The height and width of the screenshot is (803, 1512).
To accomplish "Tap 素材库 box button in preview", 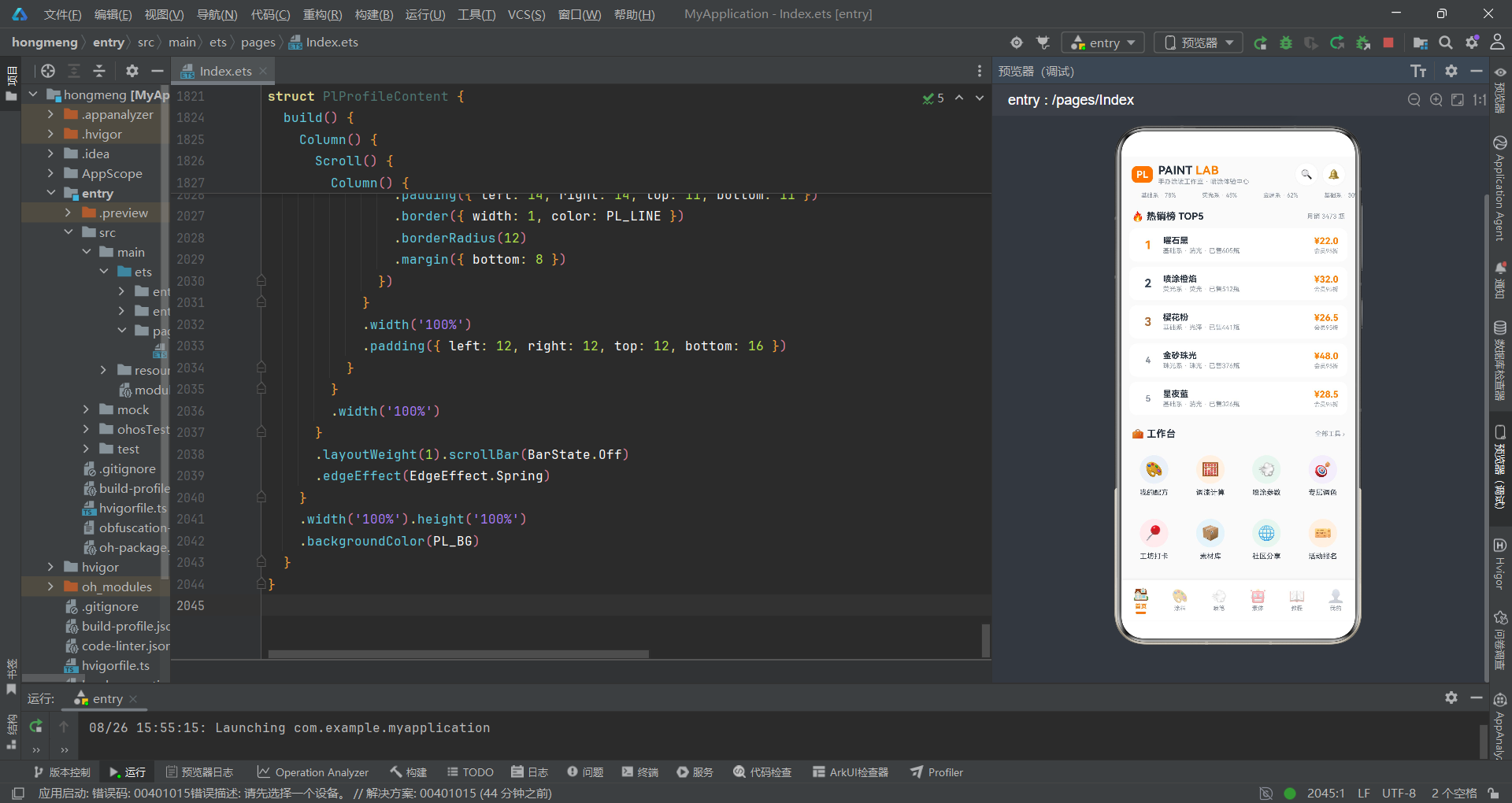I will pyautogui.click(x=1210, y=540).
